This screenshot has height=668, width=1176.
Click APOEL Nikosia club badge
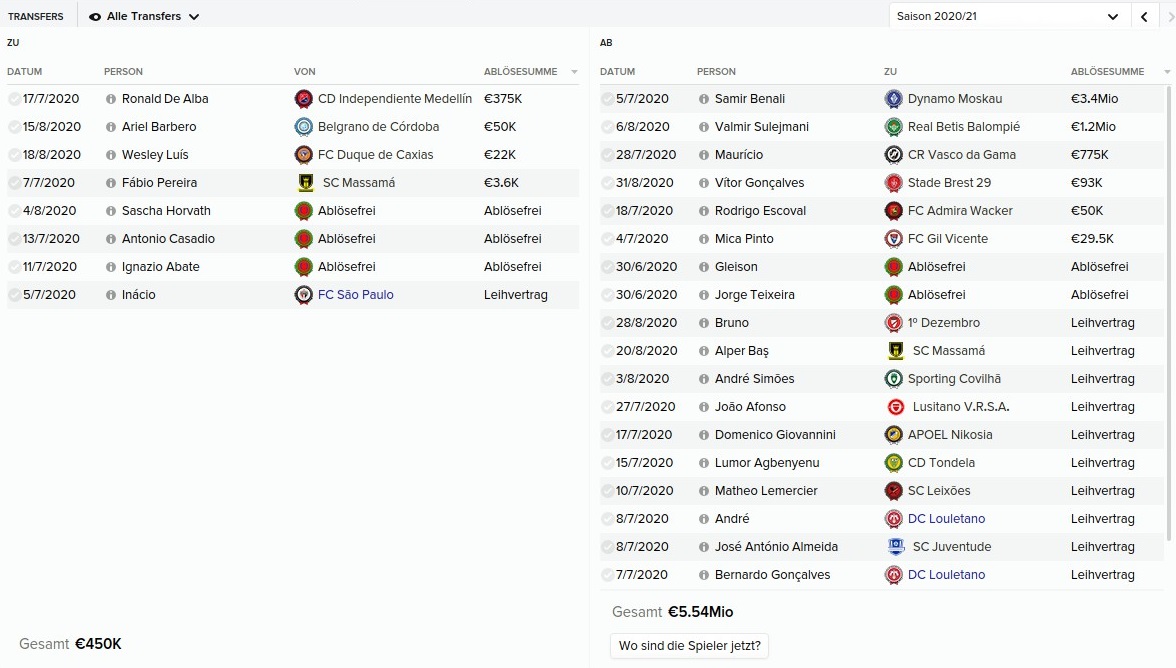coord(893,435)
